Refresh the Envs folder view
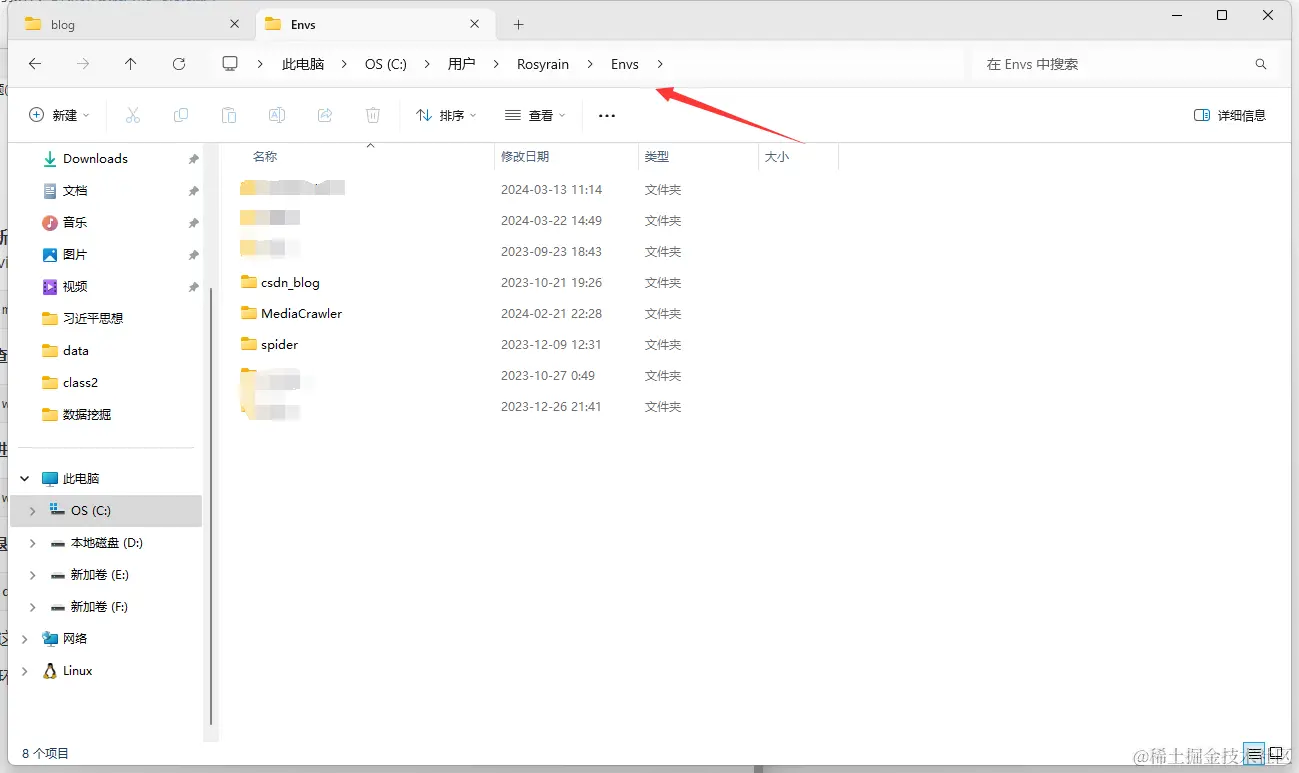1299x773 pixels. (x=179, y=64)
